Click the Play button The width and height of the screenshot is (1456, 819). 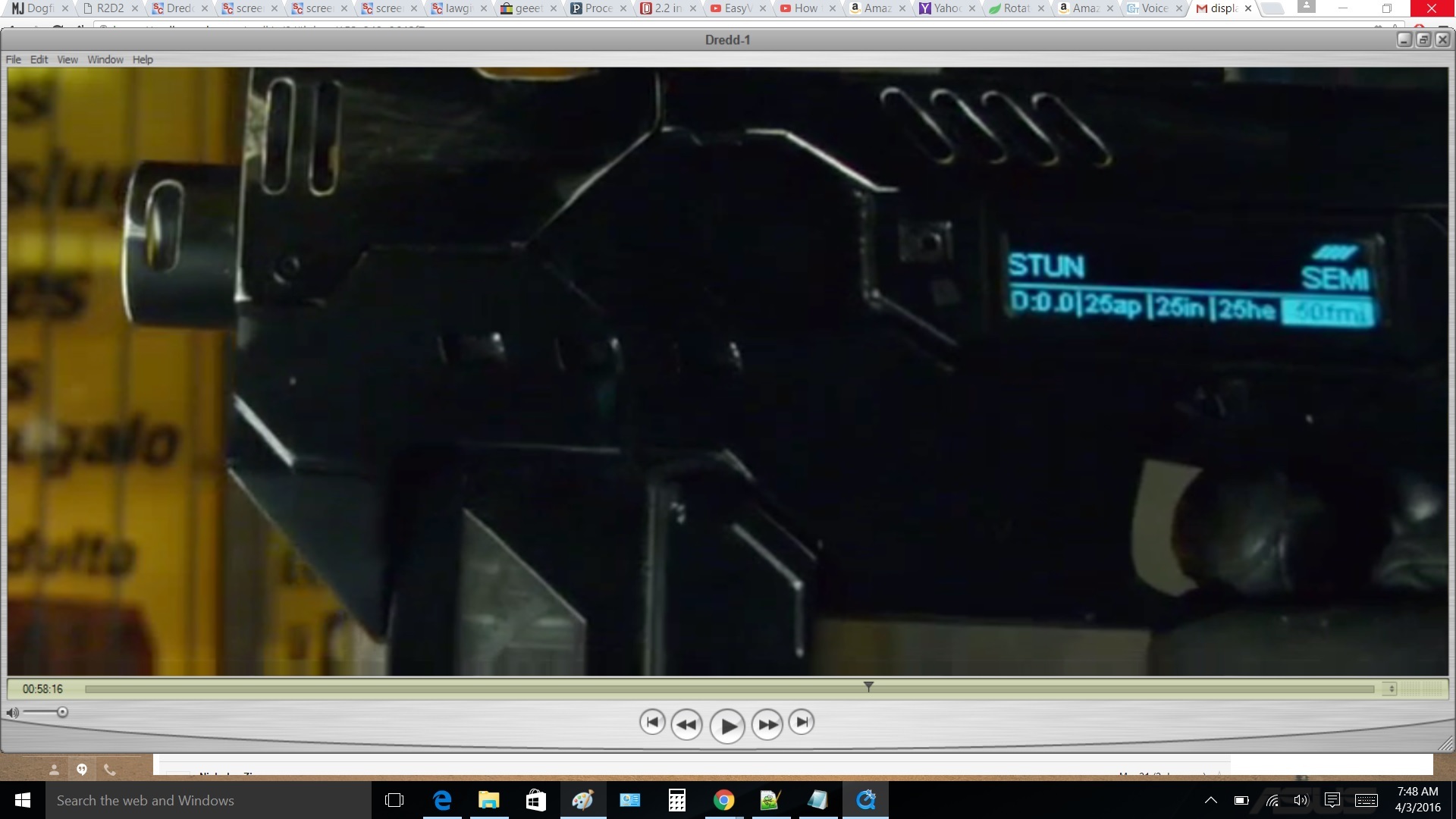point(727,726)
